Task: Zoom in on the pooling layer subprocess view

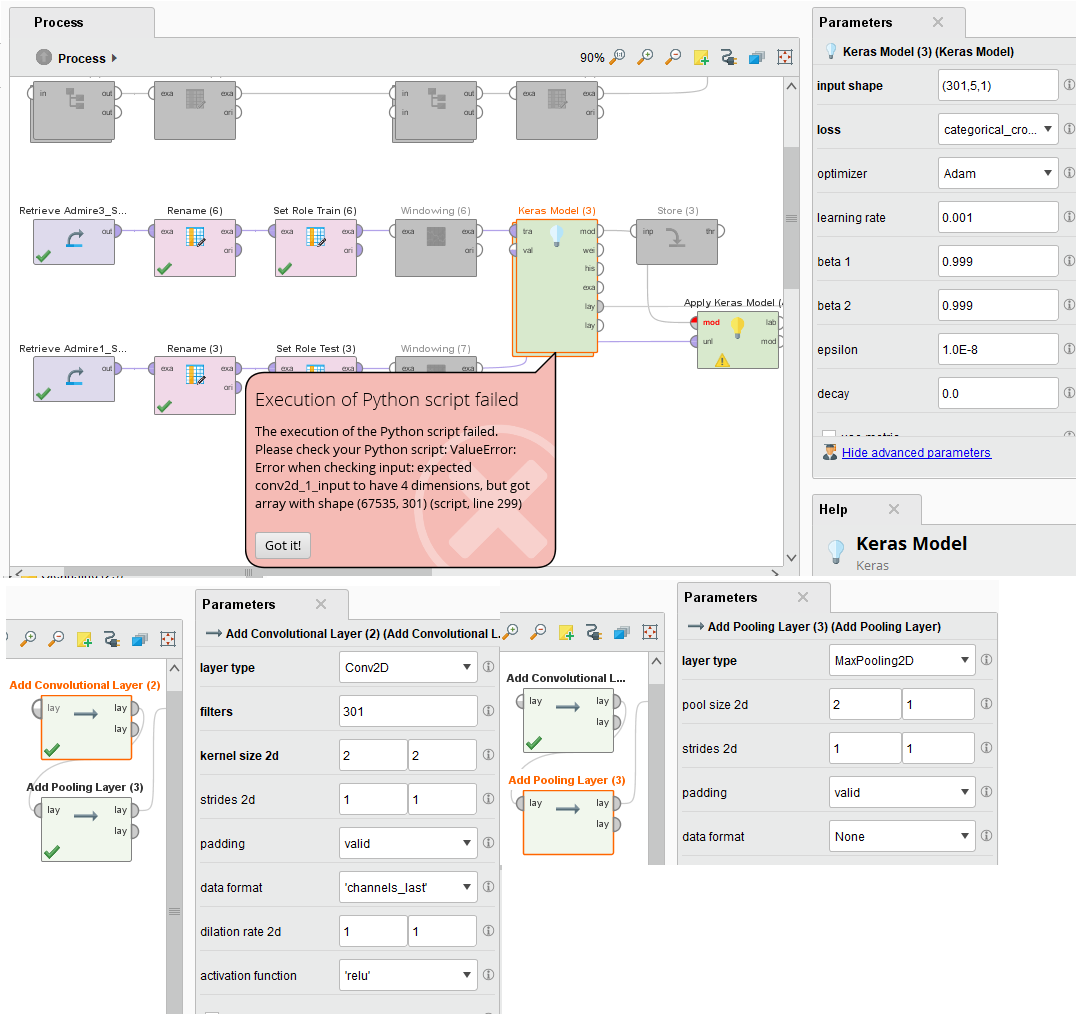Action: click(x=511, y=632)
